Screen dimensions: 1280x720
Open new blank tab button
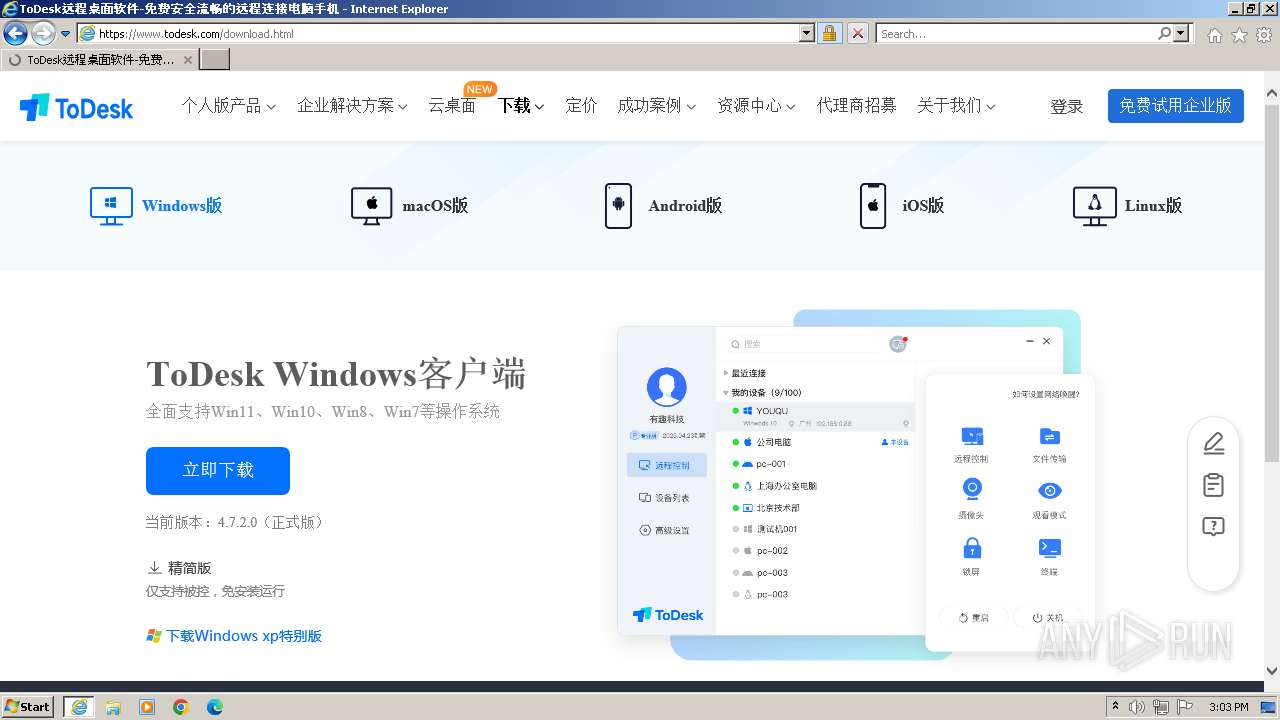(x=215, y=60)
